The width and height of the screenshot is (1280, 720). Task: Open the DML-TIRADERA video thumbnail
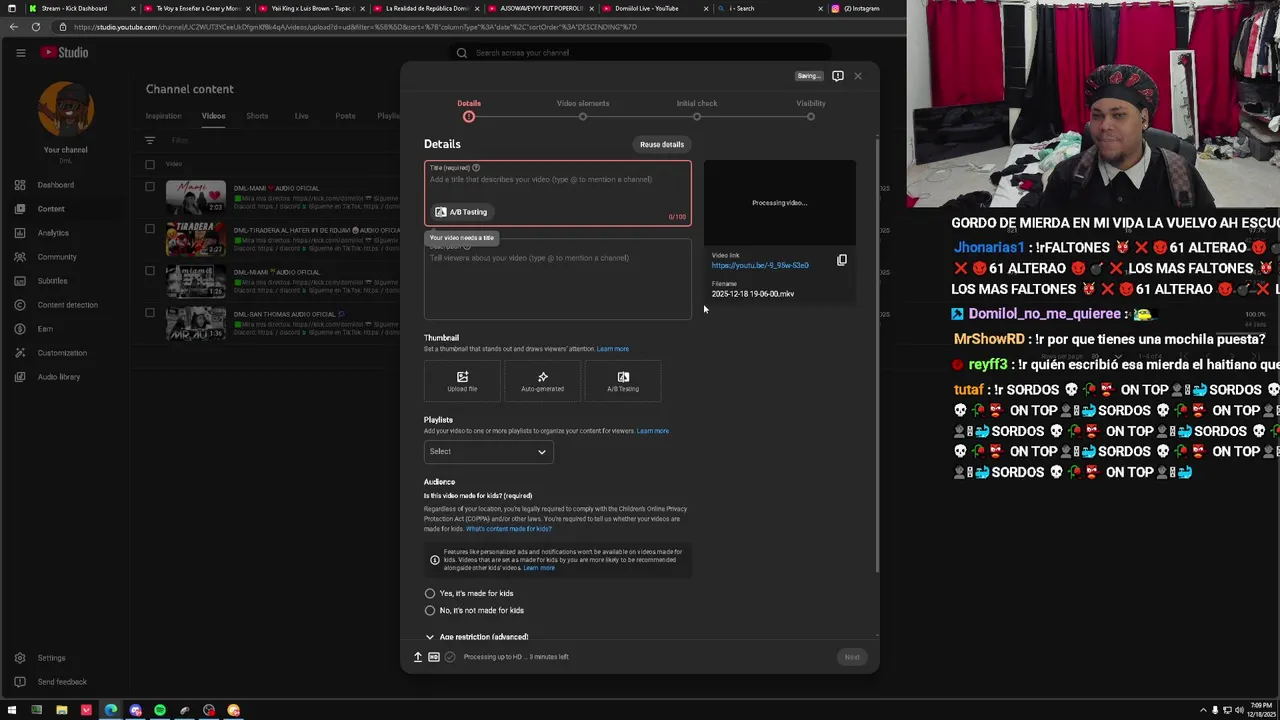[x=196, y=239]
